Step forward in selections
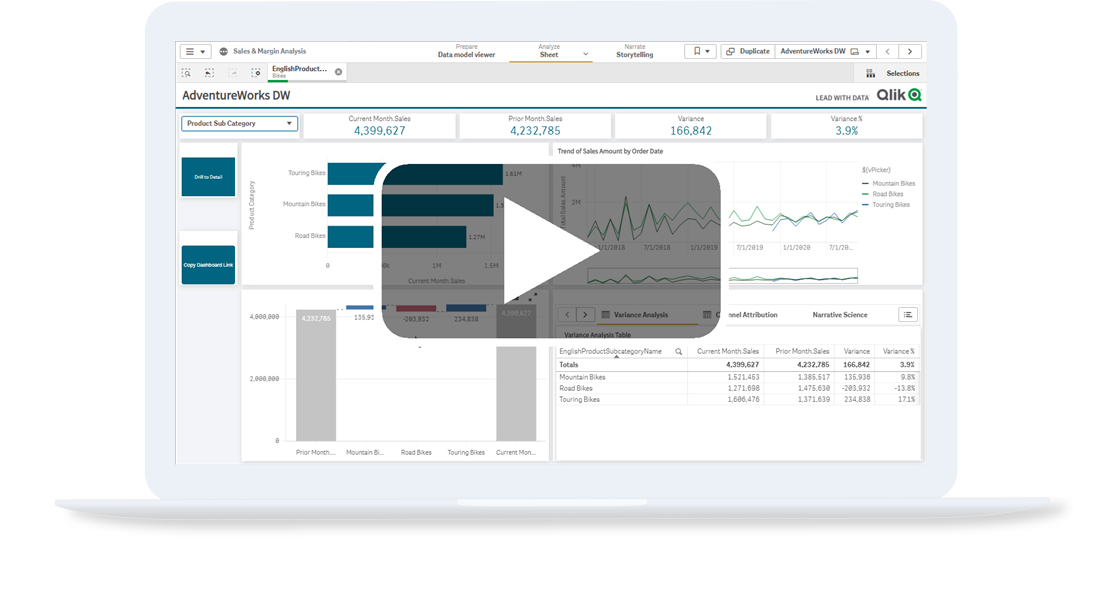 232,72
